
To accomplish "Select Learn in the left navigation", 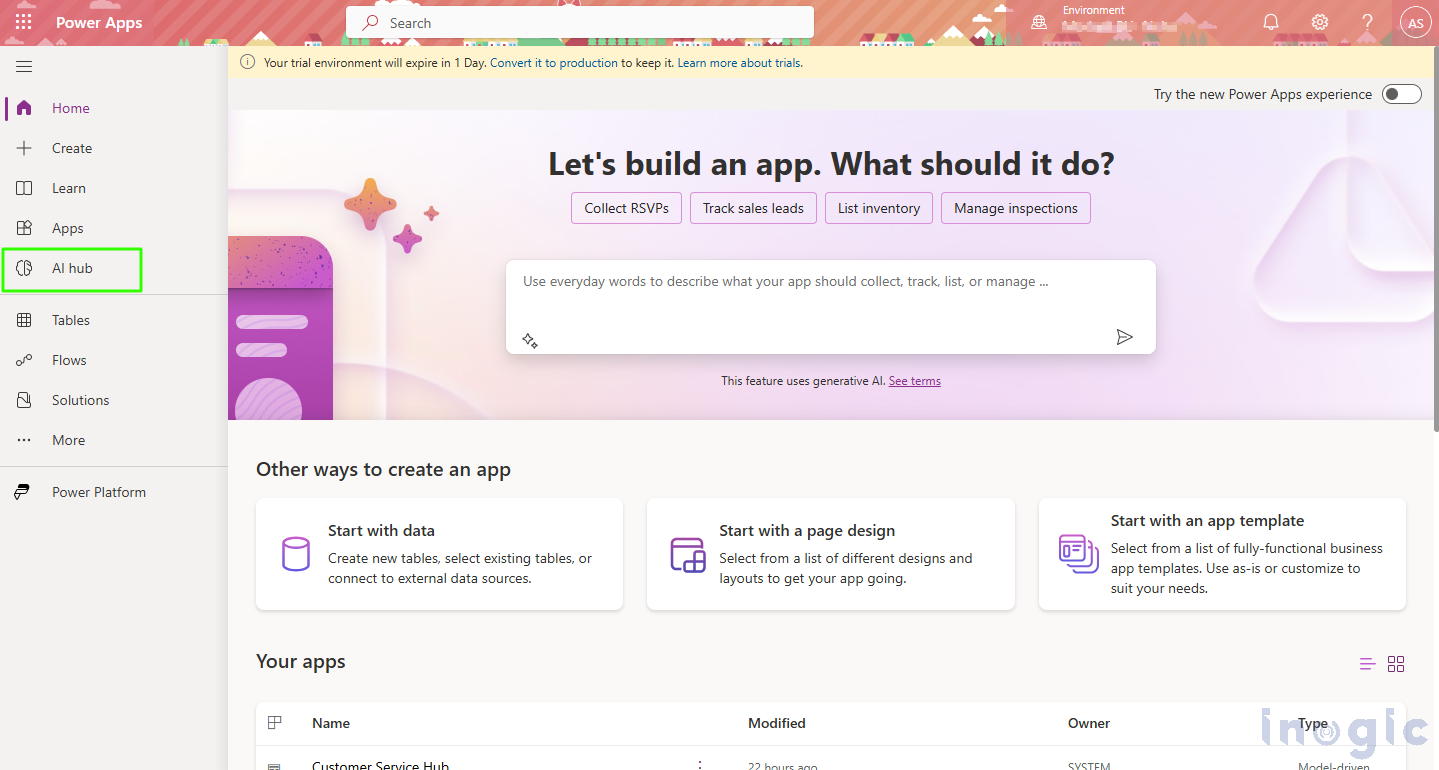I will tap(114, 188).
